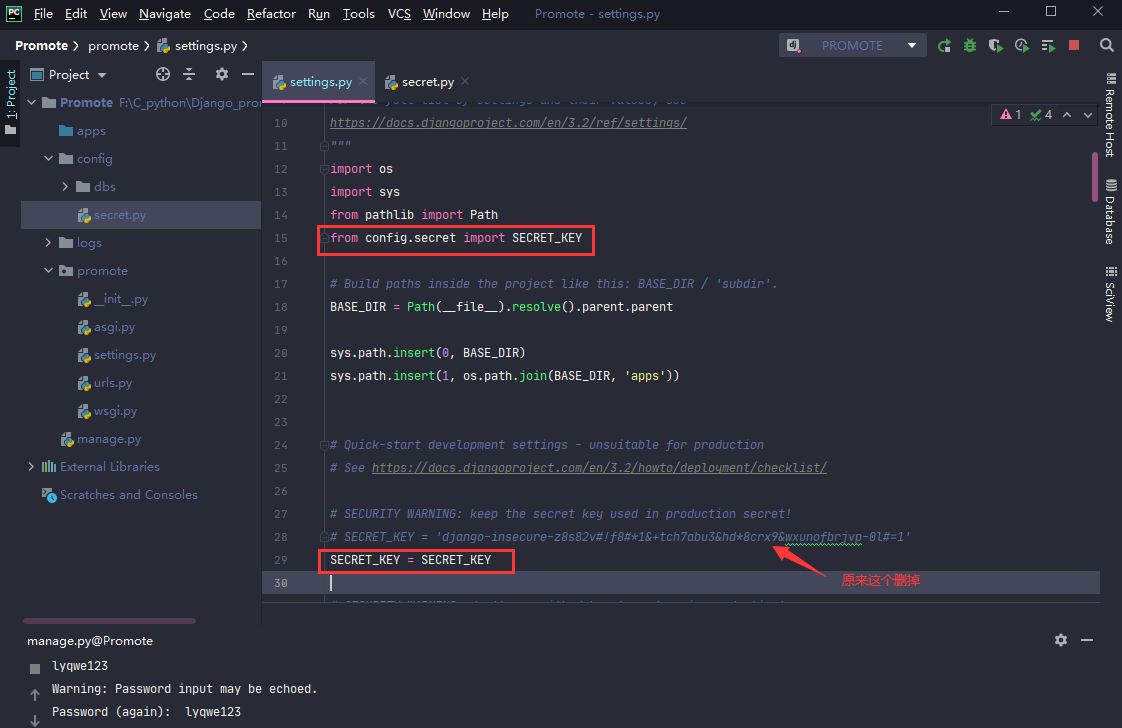Click Promote breadcrumb in navigation bar
The height and width of the screenshot is (728, 1122).
click(x=42, y=46)
